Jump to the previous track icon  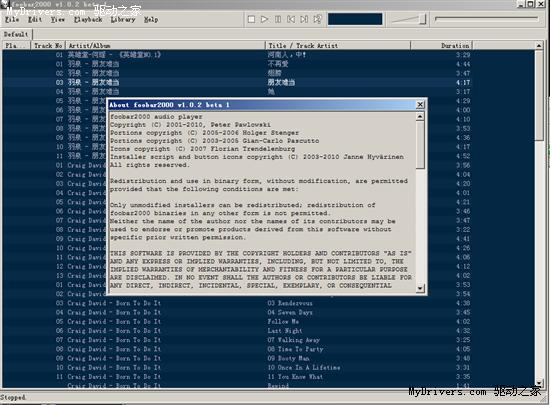[291, 19]
